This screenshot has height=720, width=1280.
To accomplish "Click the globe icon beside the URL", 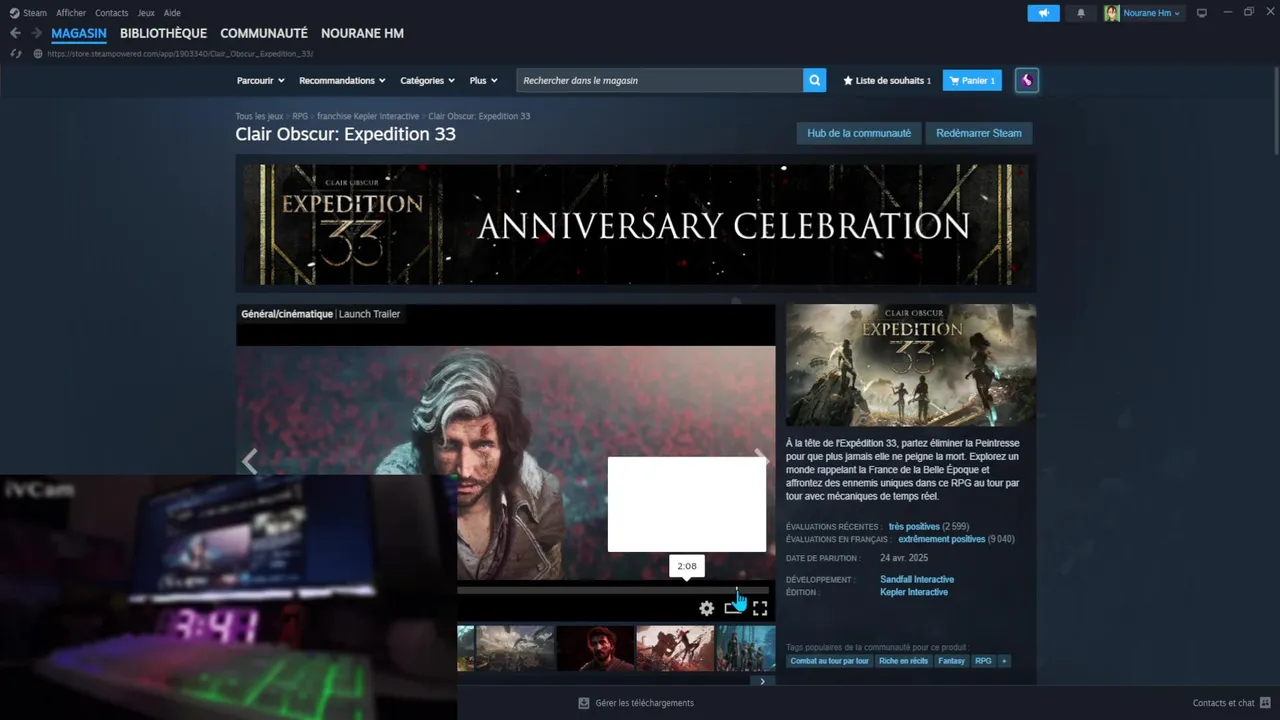I will pos(38,53).
